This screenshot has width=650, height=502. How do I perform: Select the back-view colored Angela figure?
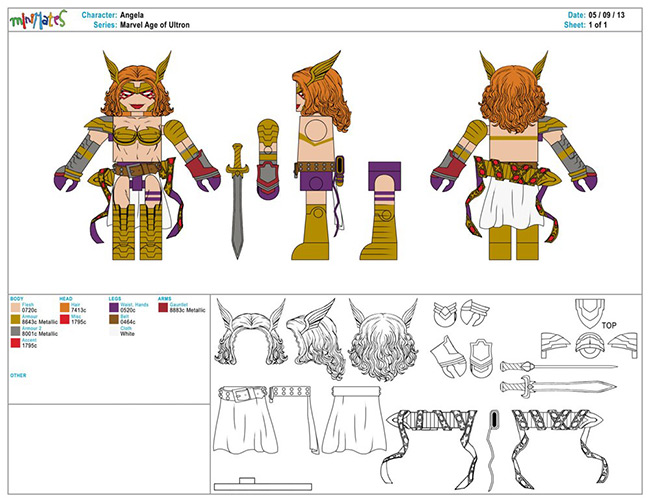point(514,155)
